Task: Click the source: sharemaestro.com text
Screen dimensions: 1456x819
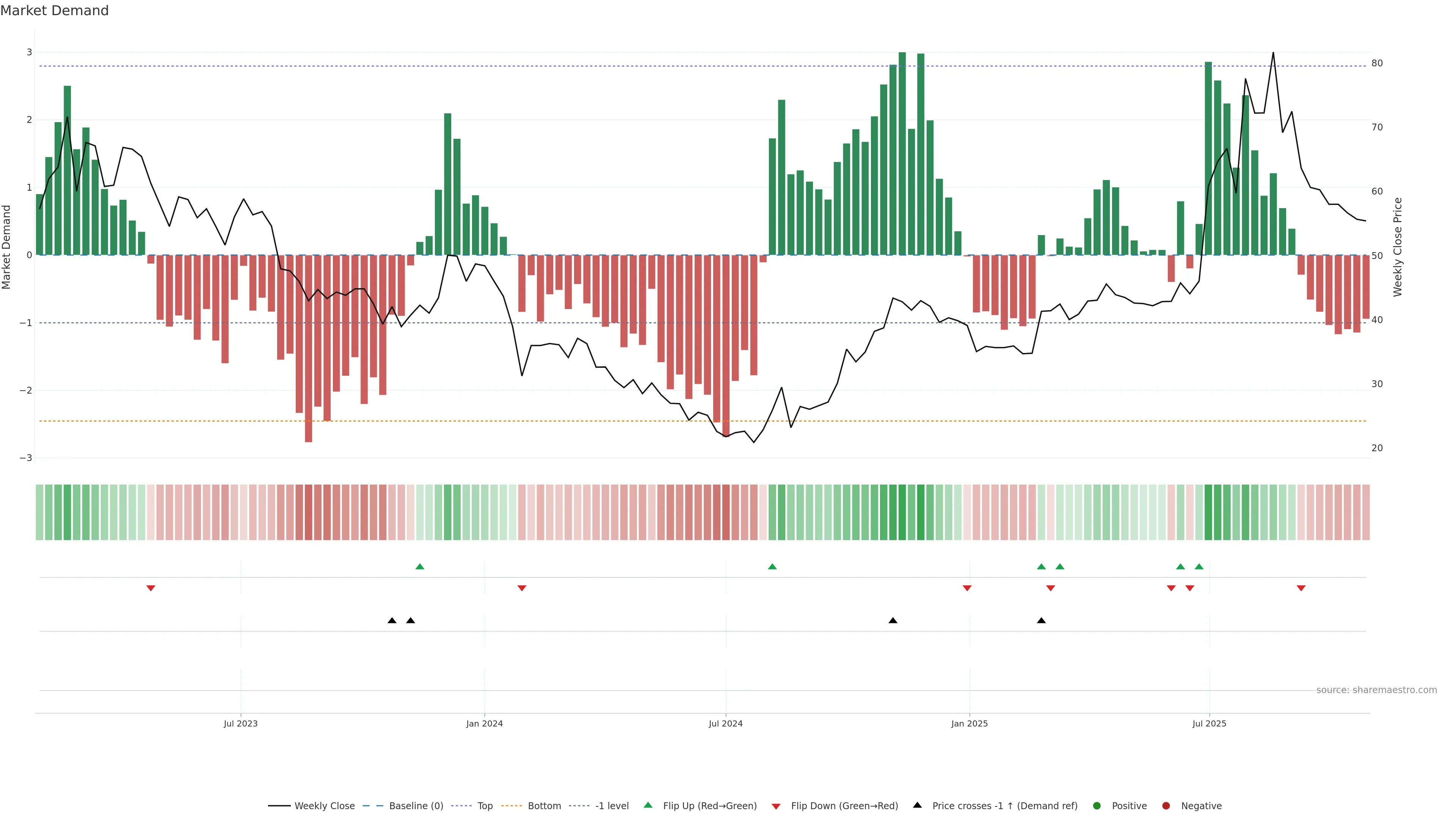Action: pyautogui.click(x=1376, y=690)
